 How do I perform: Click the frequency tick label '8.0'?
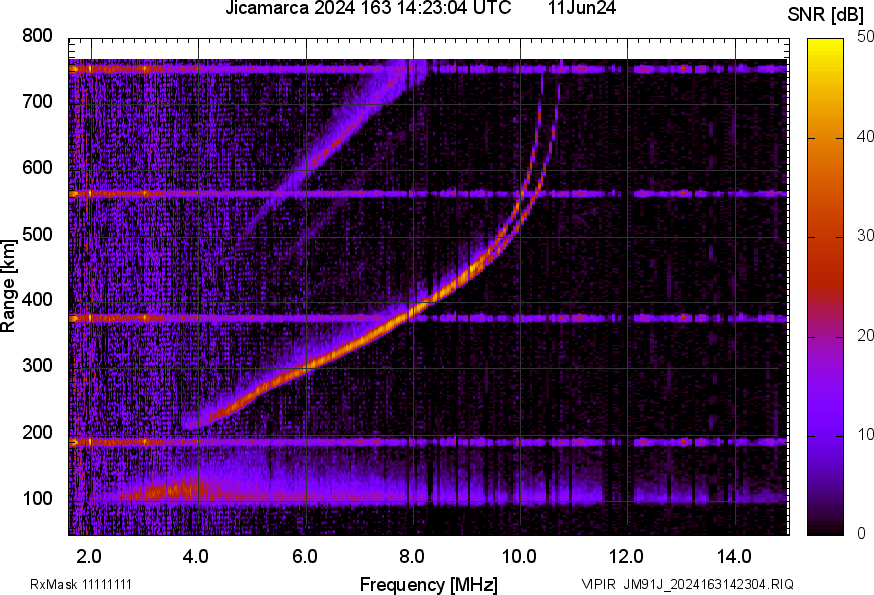tap(411, 557)
